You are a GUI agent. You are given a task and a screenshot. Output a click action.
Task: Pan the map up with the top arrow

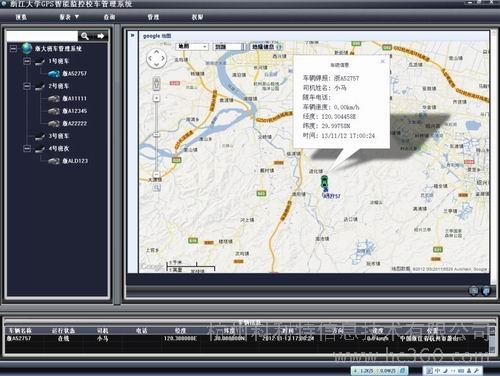pos(156,52)
